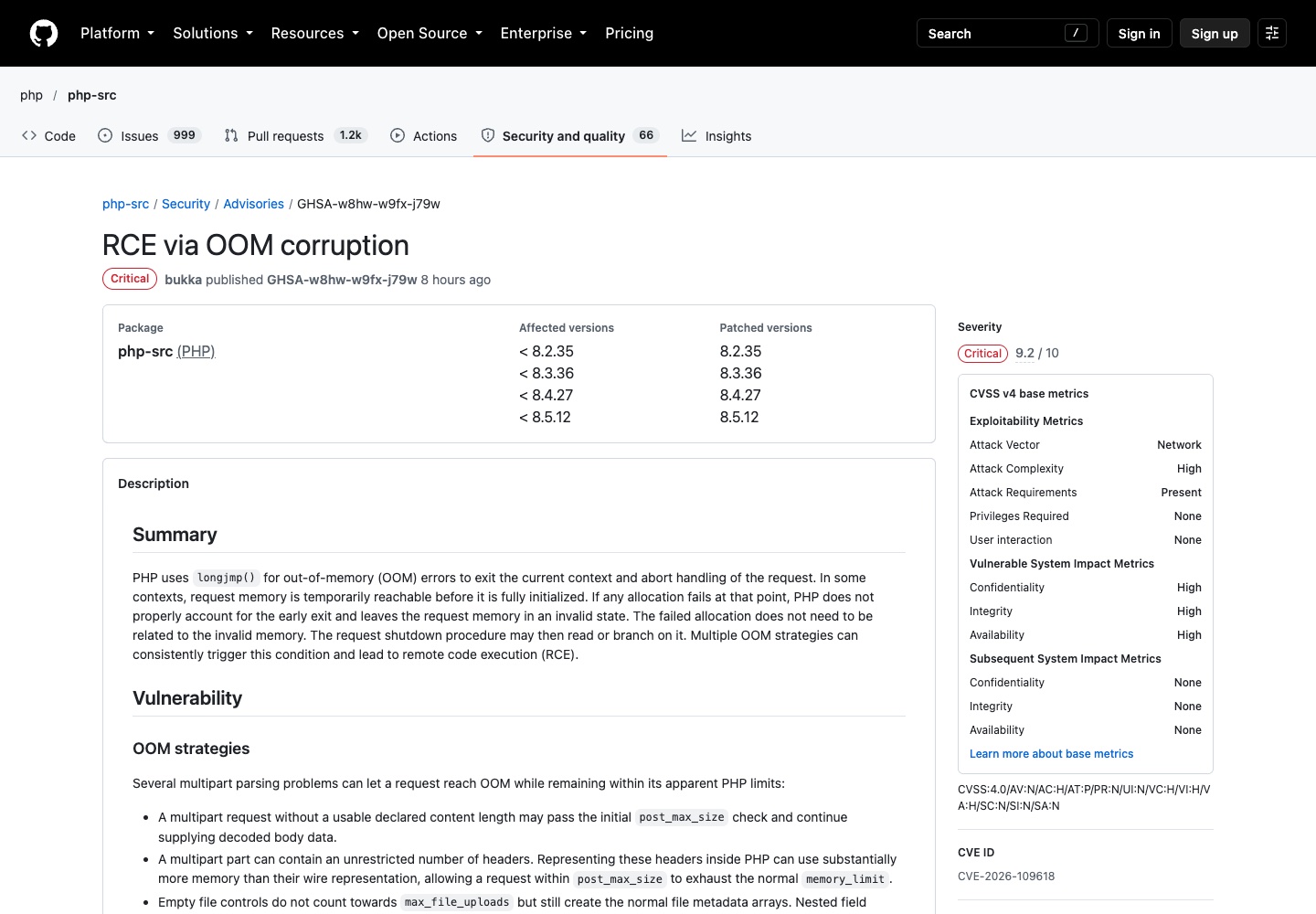Screen dimensions: 1316x914
Task: Click the Critical label under advisory title
Action: [x=130, y=279]
